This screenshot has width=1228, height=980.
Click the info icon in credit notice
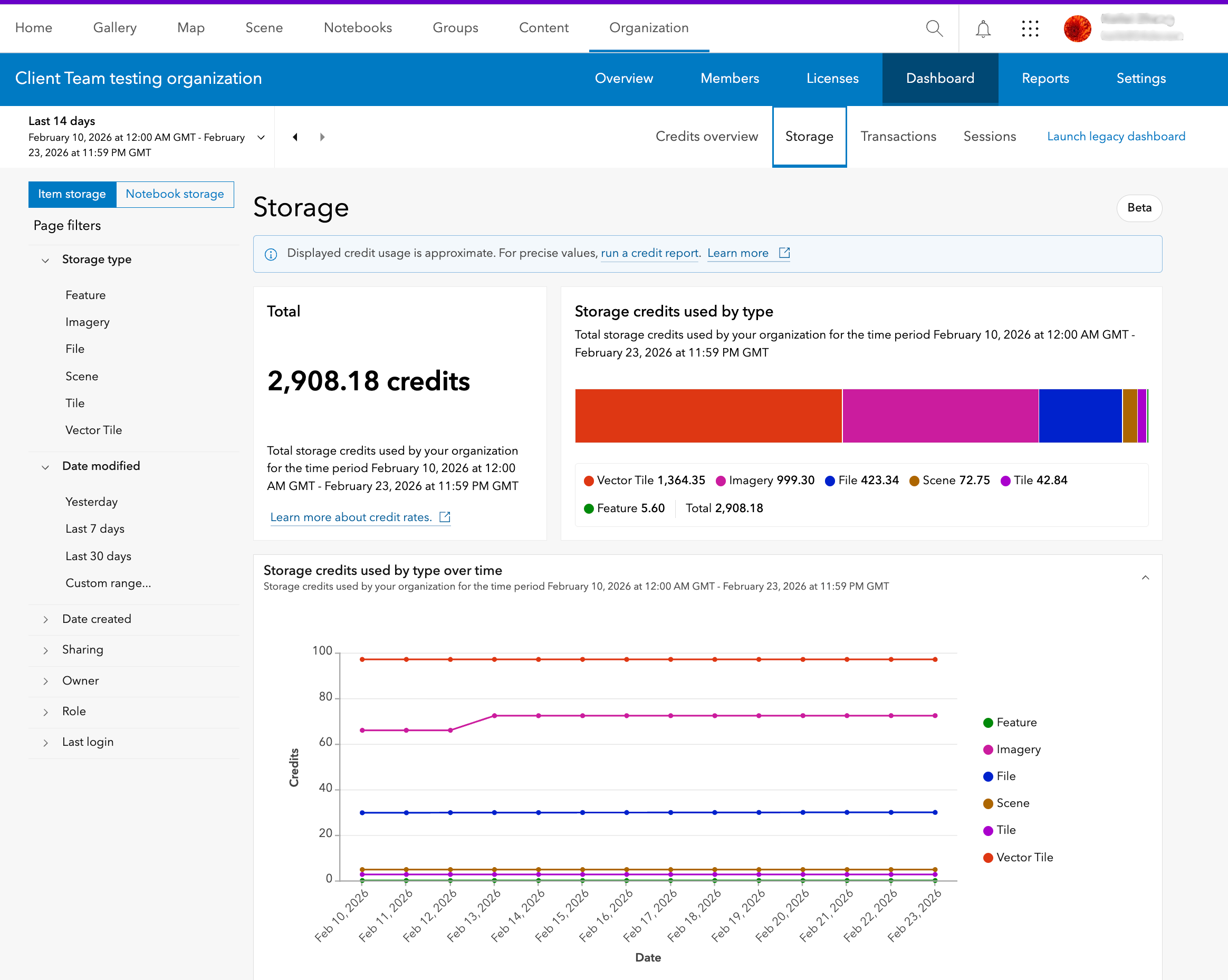point(271,254)
